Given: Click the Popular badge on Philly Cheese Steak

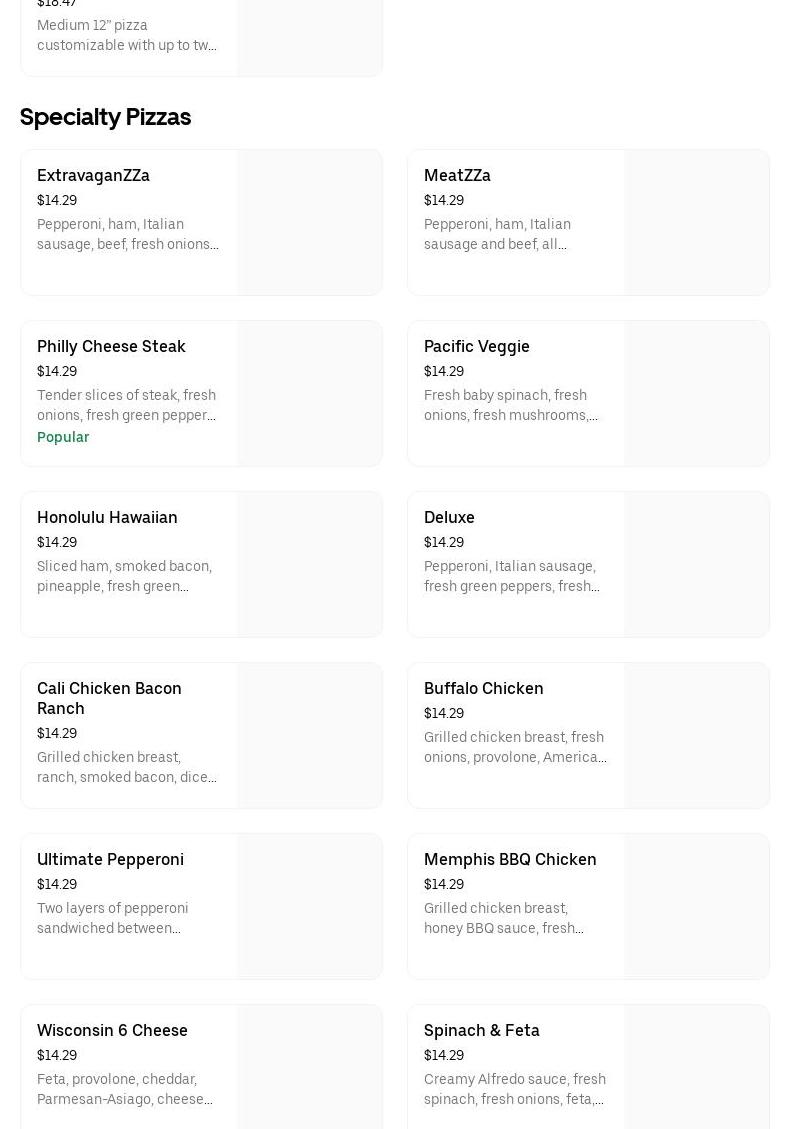Looking at the screenshot, I should 63,437.
